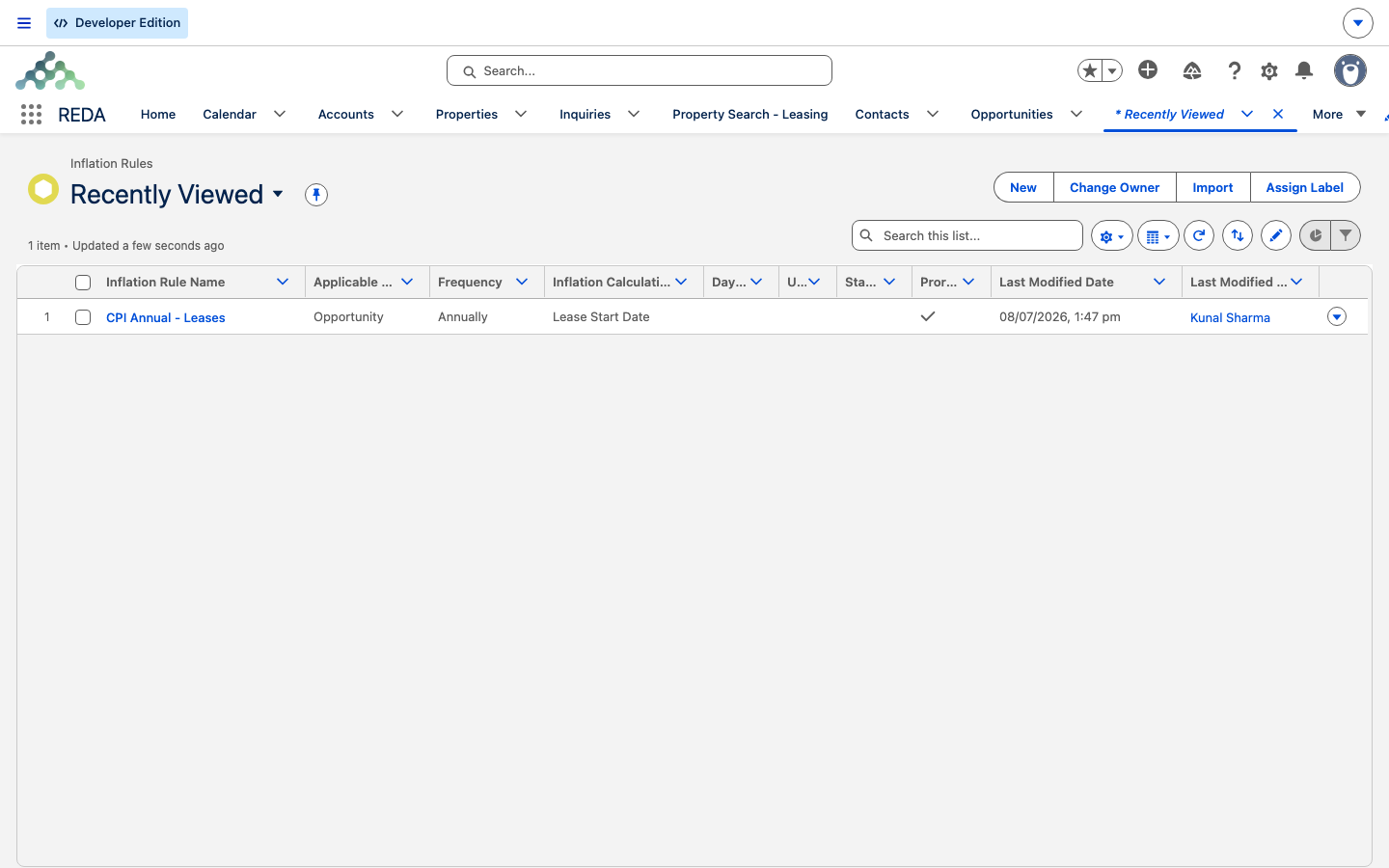Open the App Launcher grid icon
This screenshot has width=1389, height=868.
(x=31, y=114)
